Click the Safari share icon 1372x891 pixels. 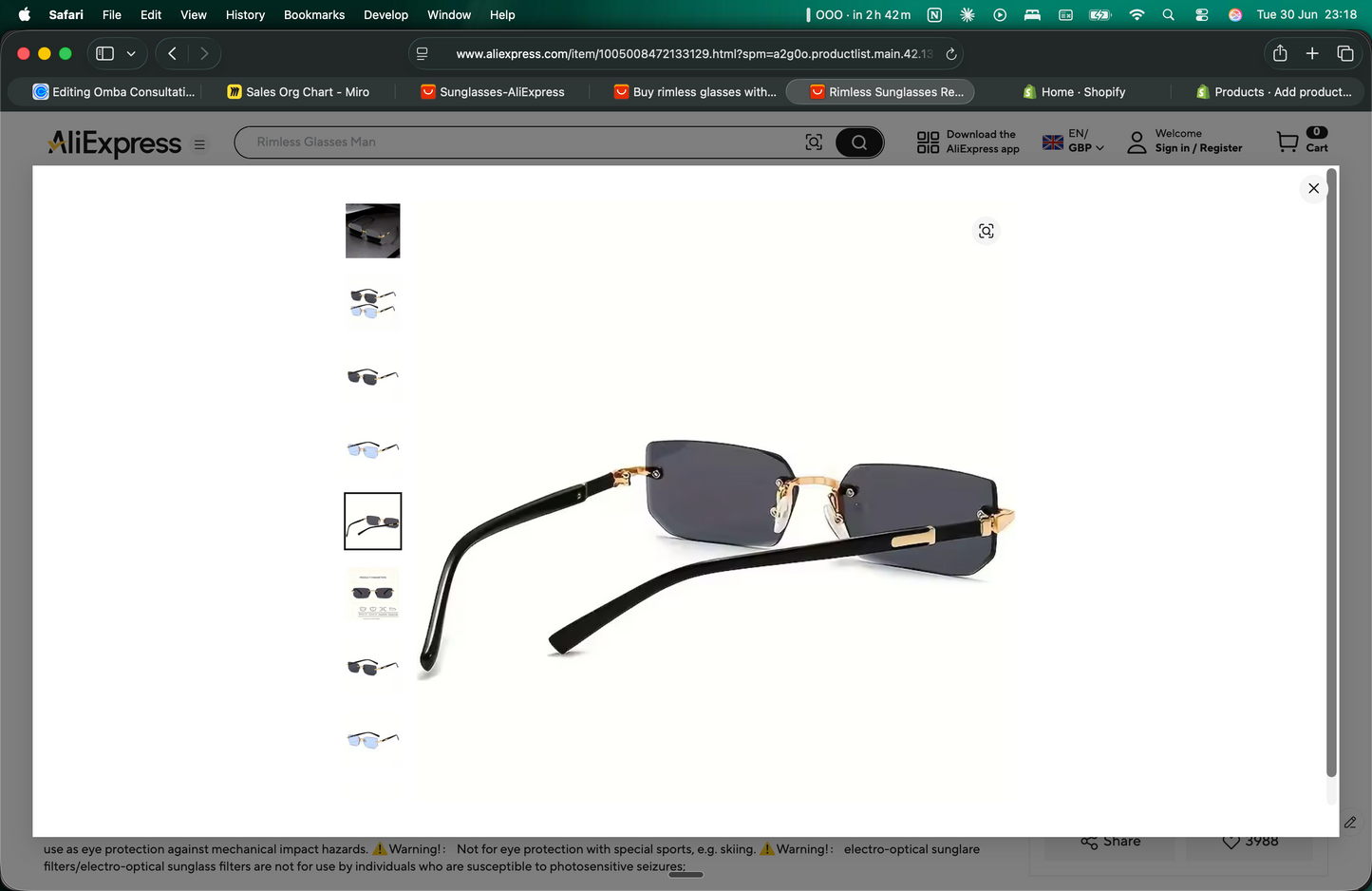pos(1280,53)
